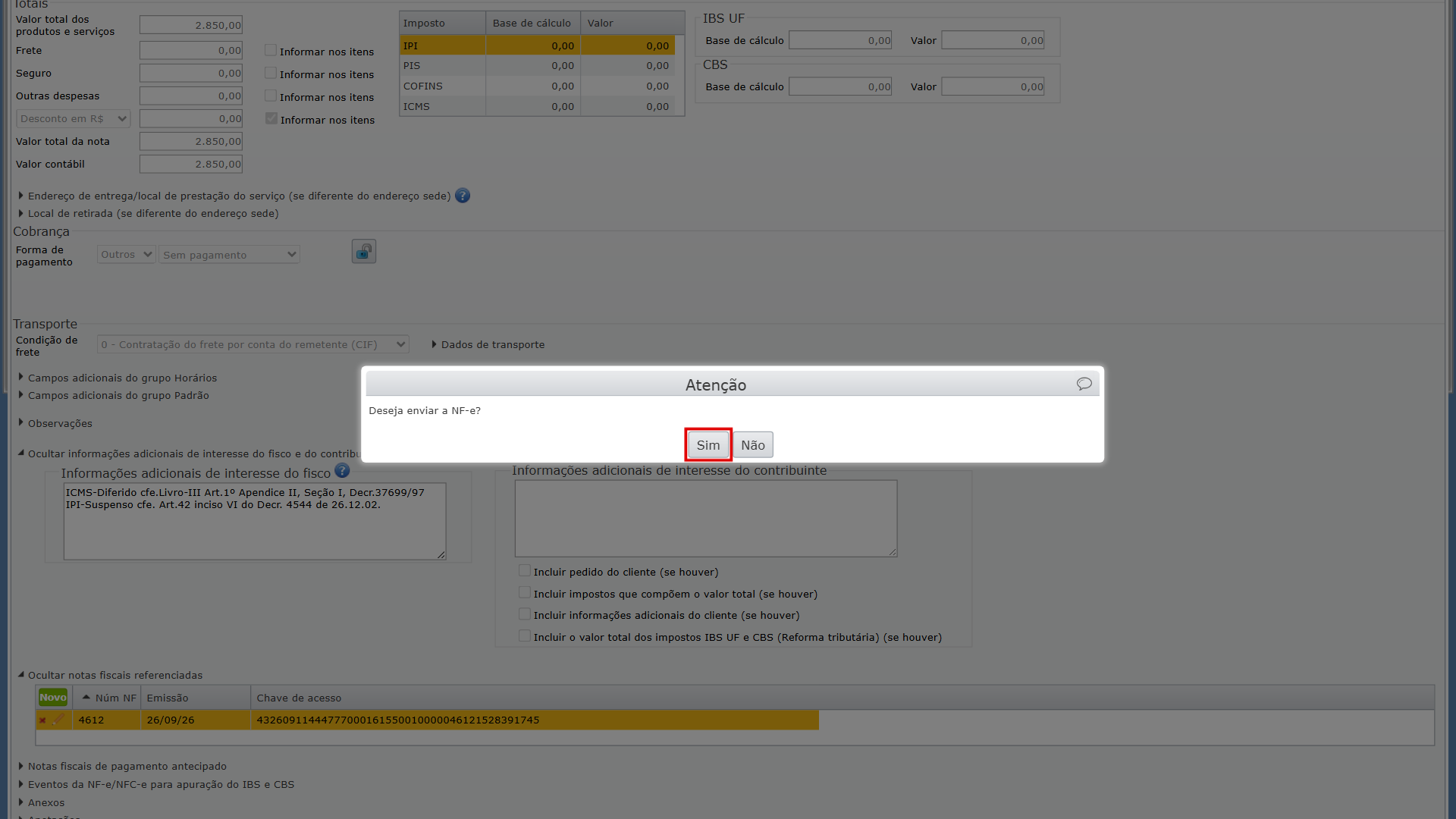1456x819 pixels.
Task: Expand Eventos da NF-e/NFC-e para apuração
Action: click(x=156, y=784)
